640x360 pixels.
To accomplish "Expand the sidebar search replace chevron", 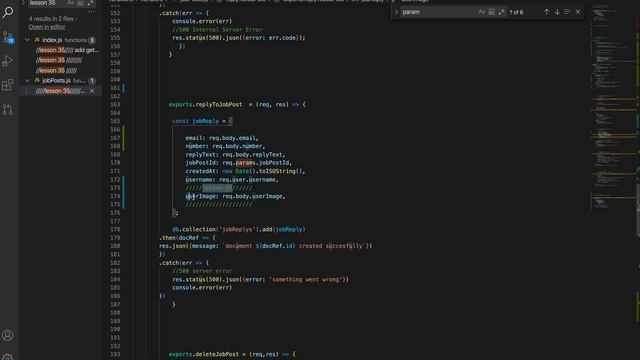I will point(23,3).
